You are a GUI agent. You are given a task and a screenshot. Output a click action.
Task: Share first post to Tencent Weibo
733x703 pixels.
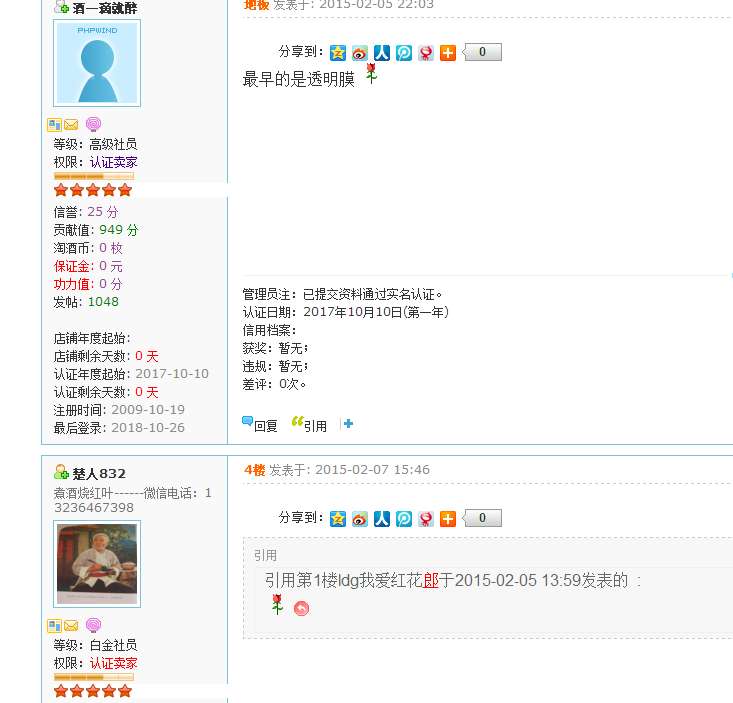point(403,53)
